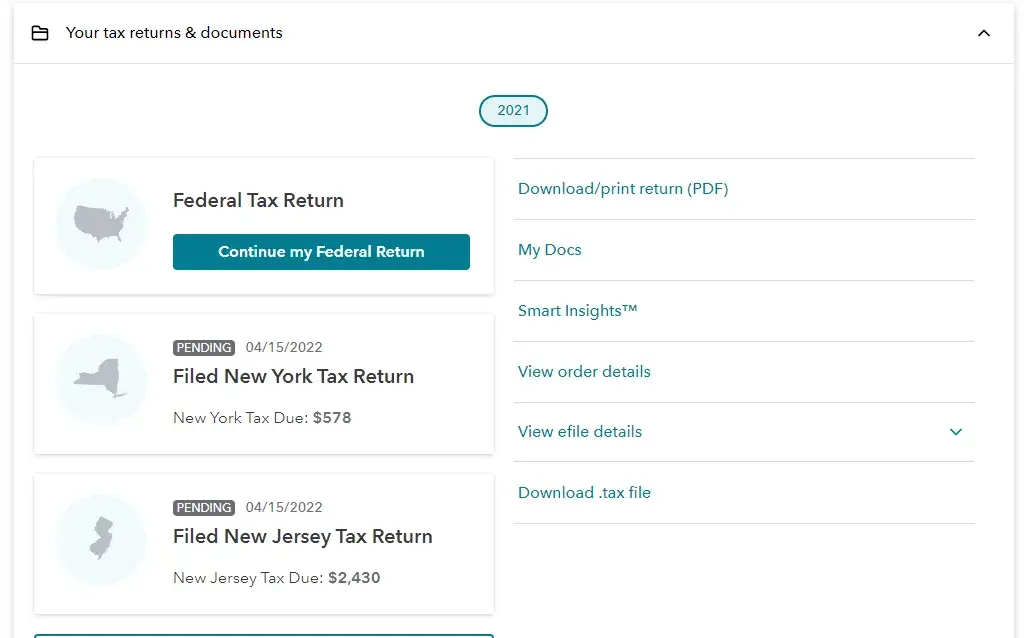Click the New Jersey state map icon

point(101,538)
